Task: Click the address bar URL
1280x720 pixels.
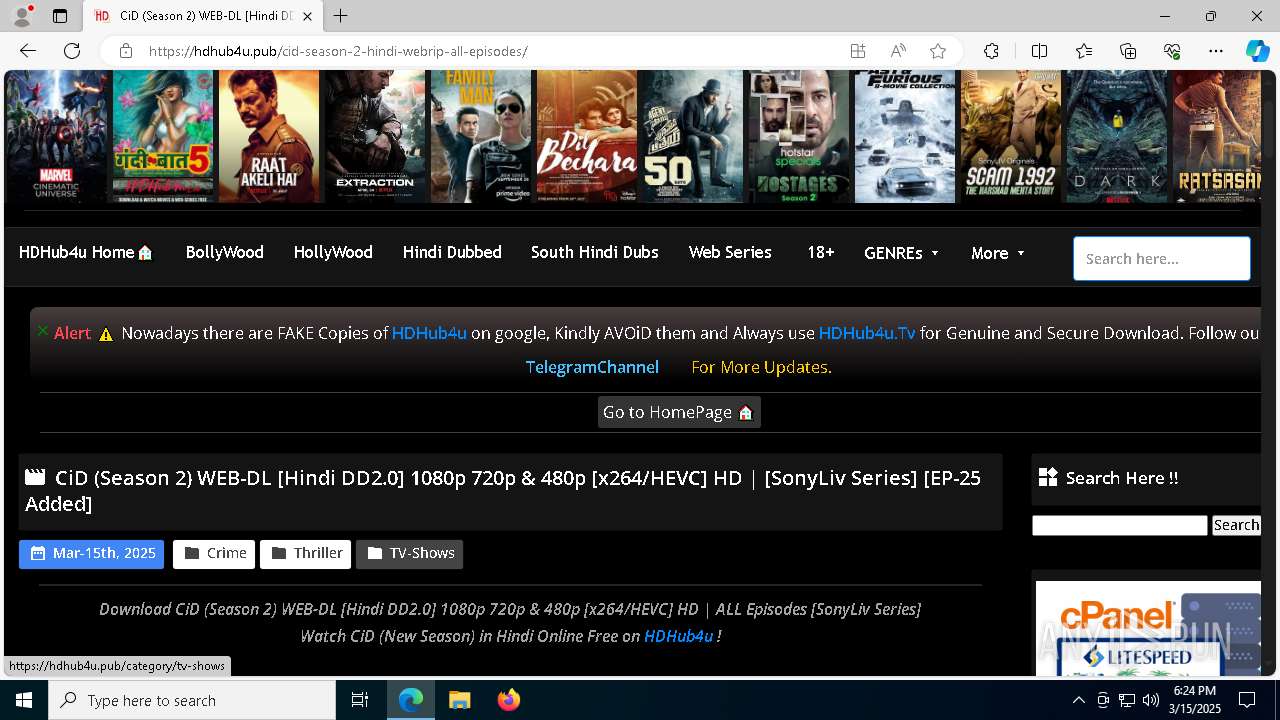Action: pos(338,51)
